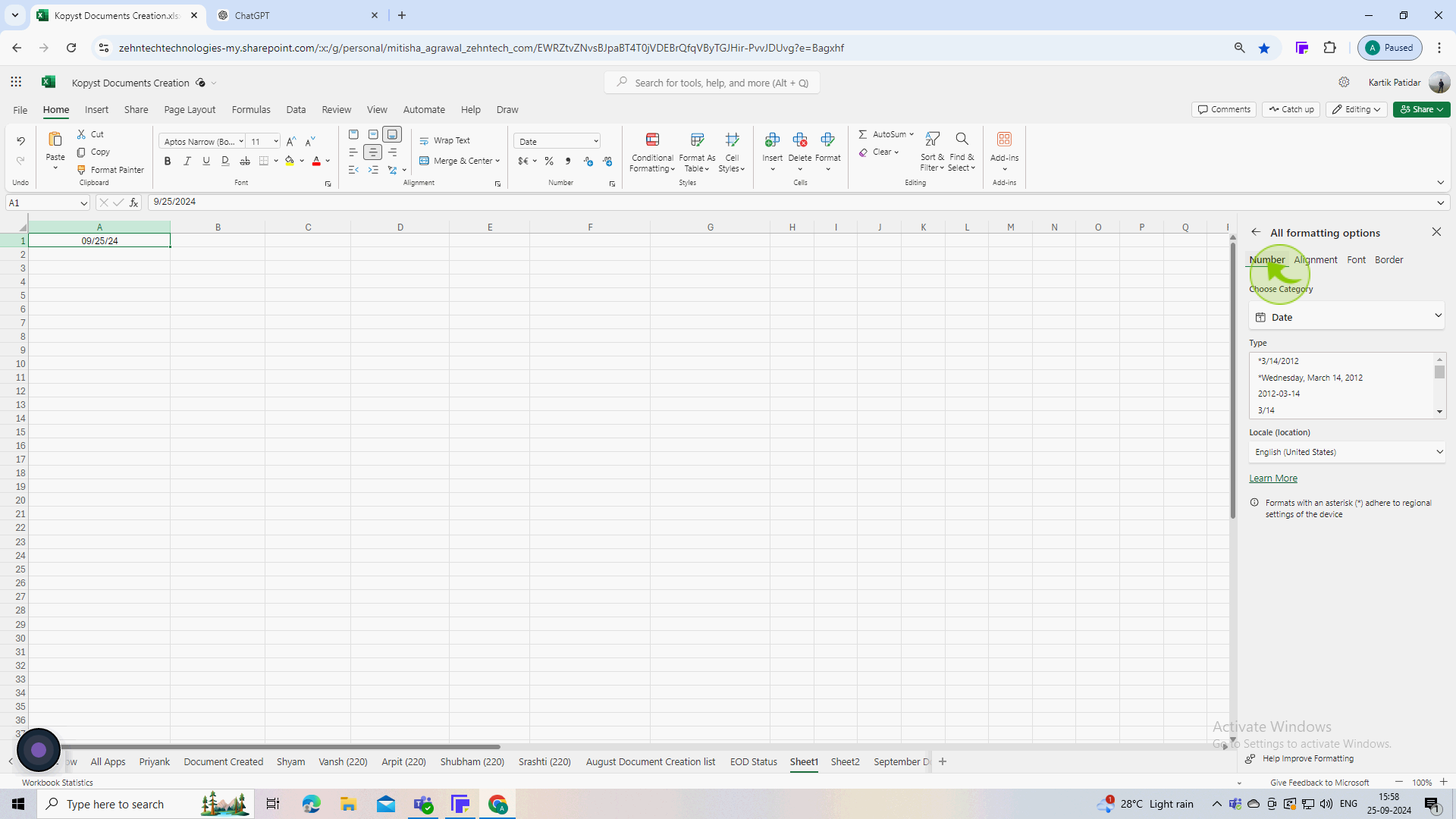This screenshot has height=819, width=1456.
Task: Open the Locale English (United States) dropdown
Action: [1347, 452]
